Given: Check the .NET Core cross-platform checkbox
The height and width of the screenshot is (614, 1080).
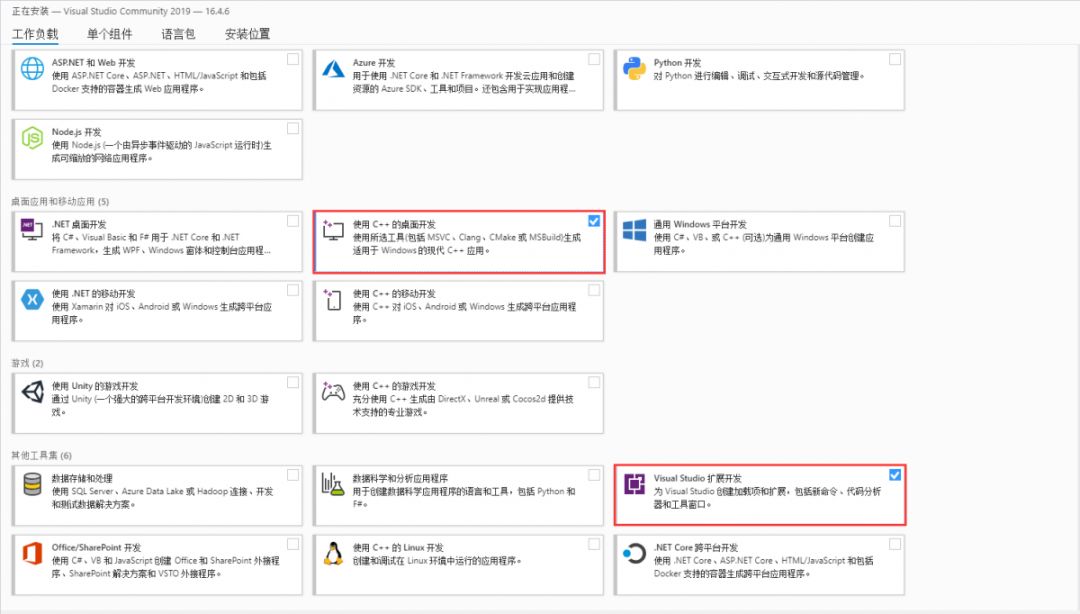Looking at the screenshot, I should click(x=895, y=544).
